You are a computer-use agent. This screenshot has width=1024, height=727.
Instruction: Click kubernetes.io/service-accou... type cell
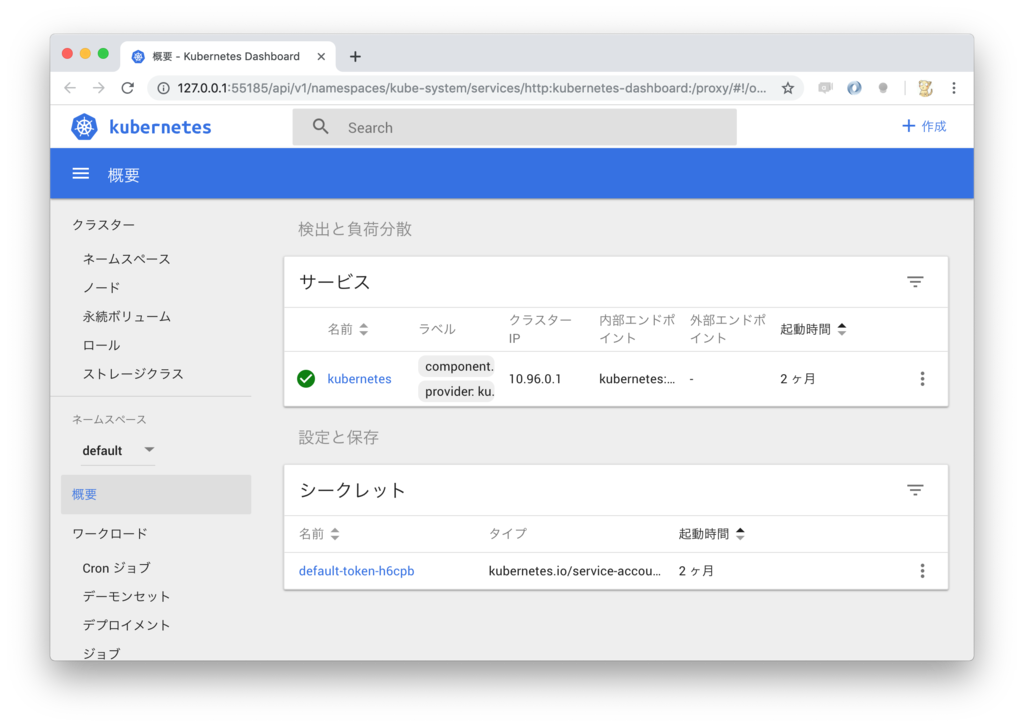(x=575, y=571)
